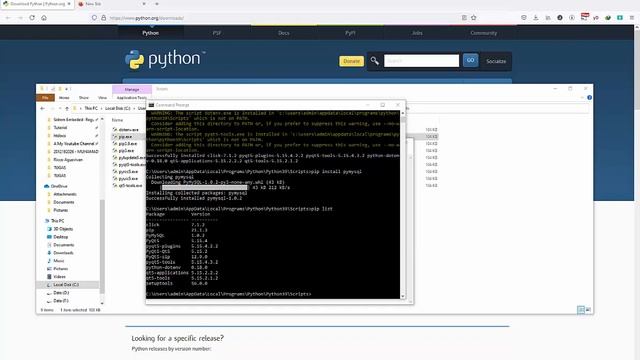Image resolution: width=640 pixels, height=360 pixels.
Task: Open the browser hamburger menu
Action: click(632, 18)
